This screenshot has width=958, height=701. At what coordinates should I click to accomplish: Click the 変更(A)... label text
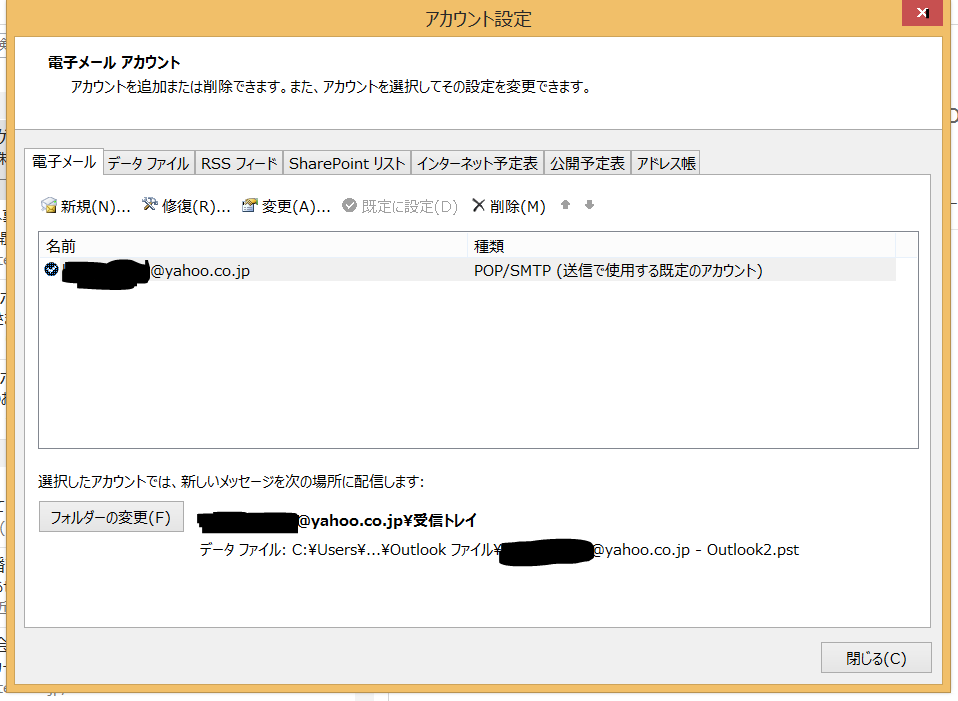pos(296,207)
